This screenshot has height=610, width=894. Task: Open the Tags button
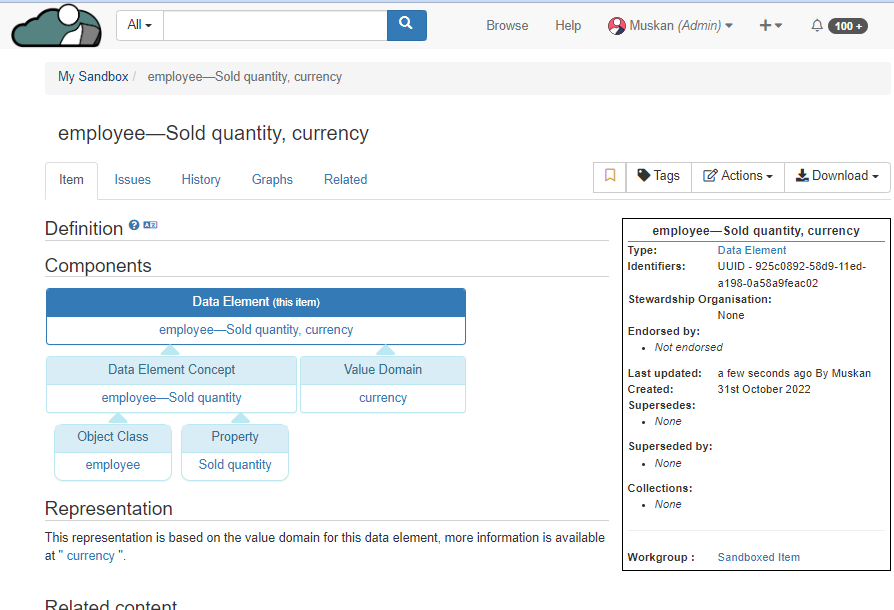pos(658,176)
